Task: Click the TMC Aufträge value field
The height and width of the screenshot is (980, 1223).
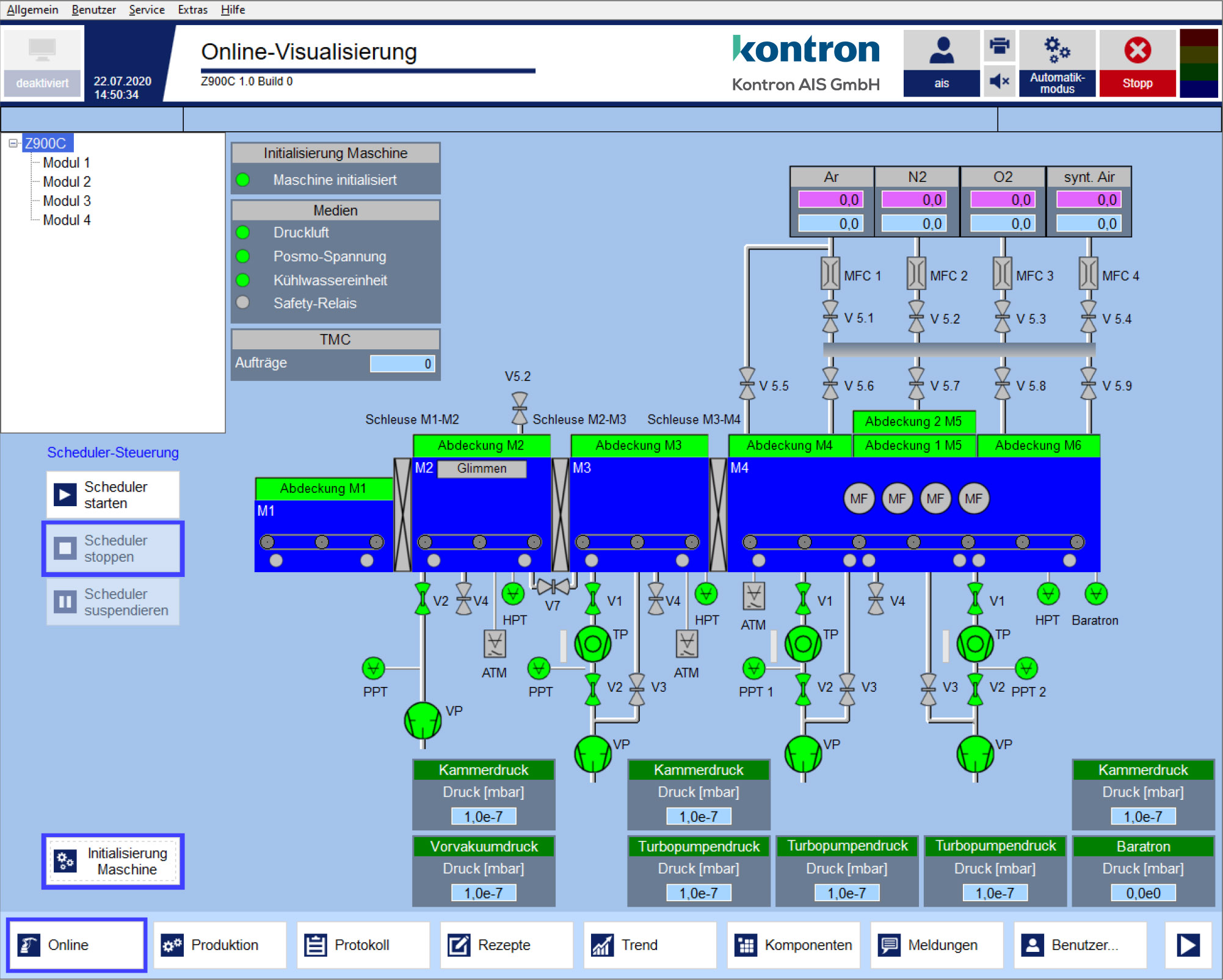Action: click(x=402, y=363)
